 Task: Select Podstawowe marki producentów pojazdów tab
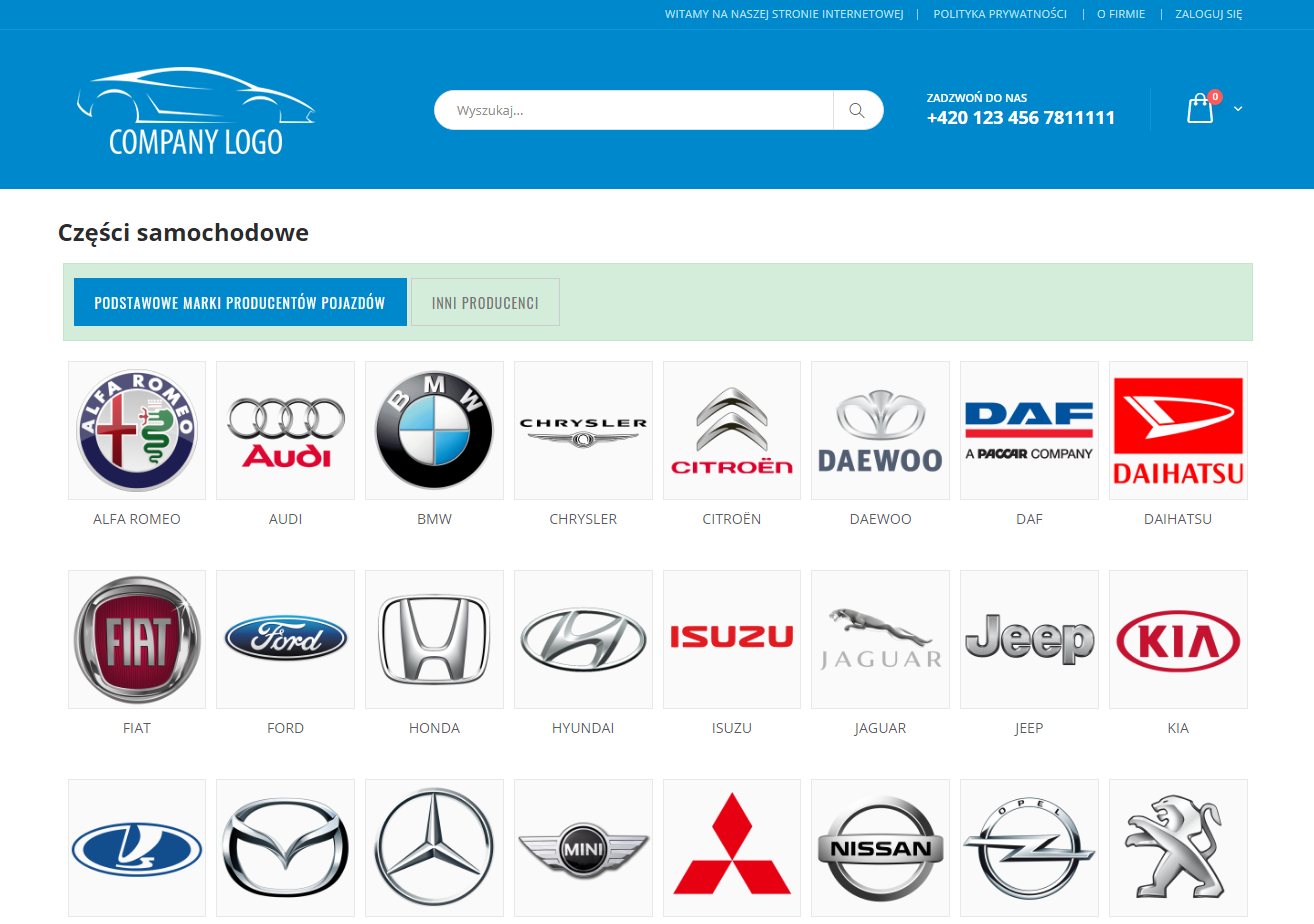(240, 302)
